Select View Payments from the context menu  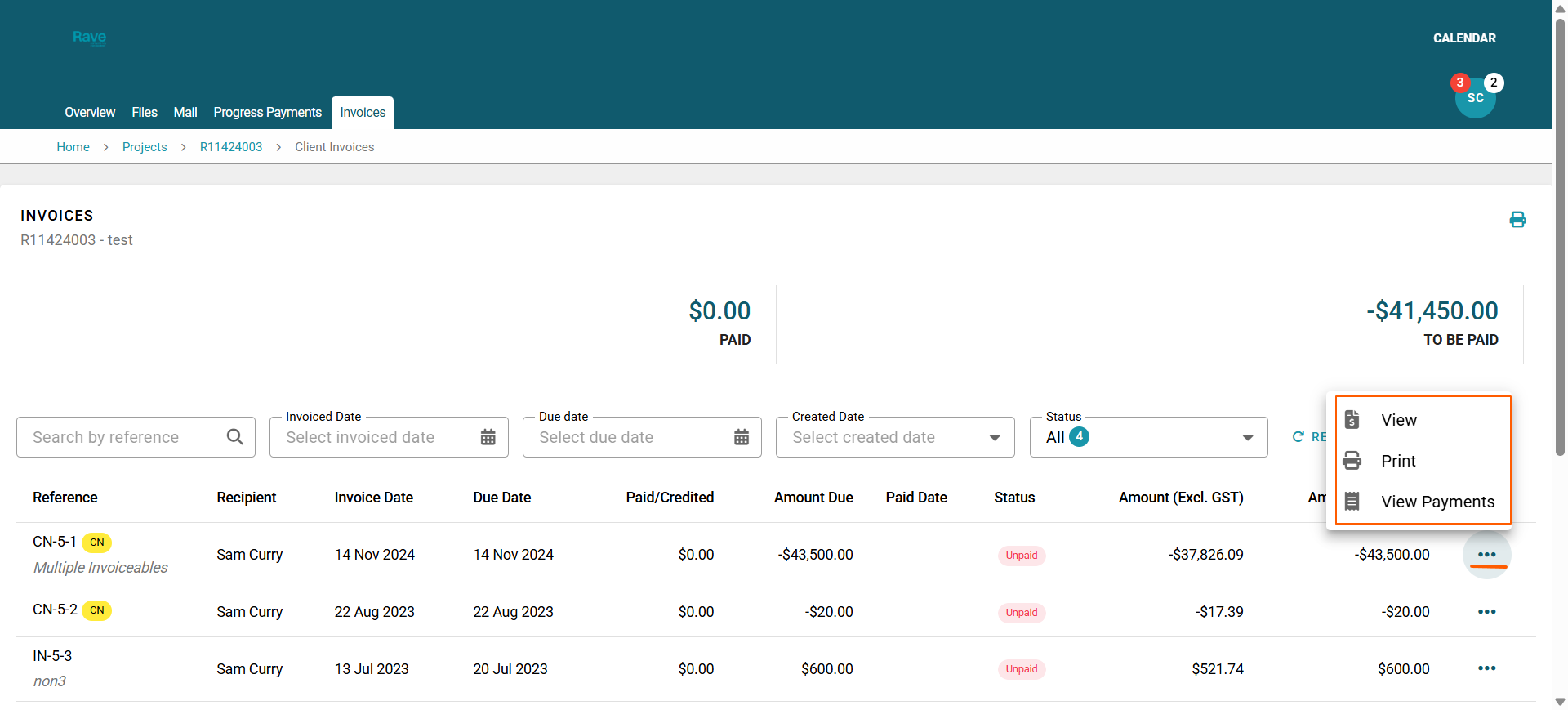click(1437, 502)
